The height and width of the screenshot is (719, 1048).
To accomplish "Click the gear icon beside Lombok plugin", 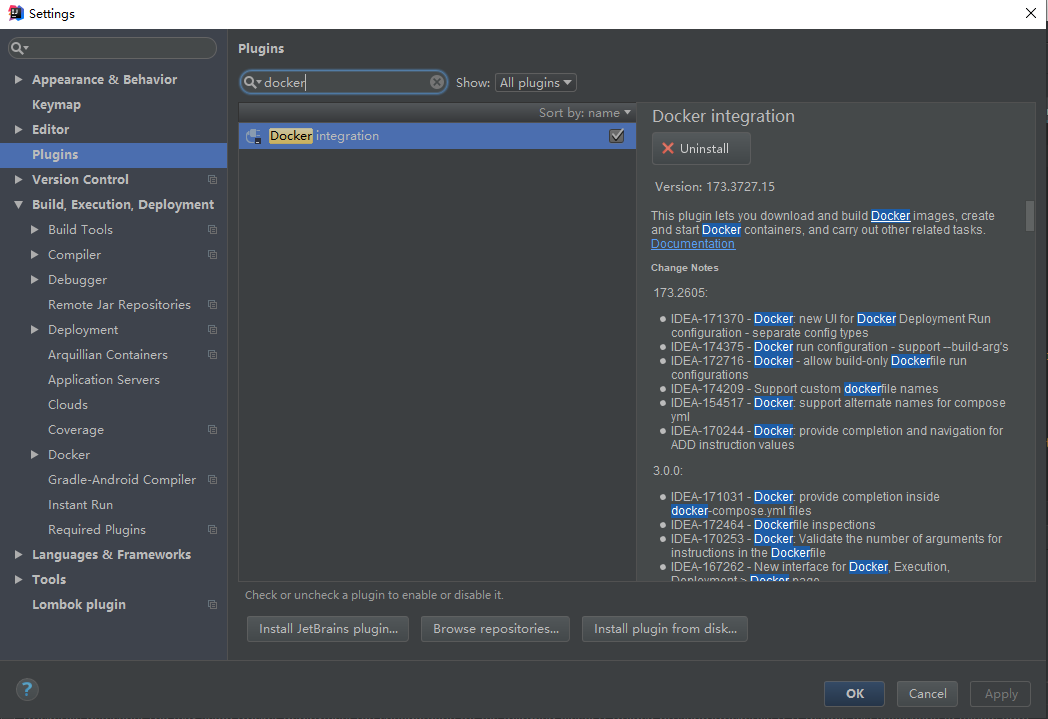I will [x=211, y=604].
